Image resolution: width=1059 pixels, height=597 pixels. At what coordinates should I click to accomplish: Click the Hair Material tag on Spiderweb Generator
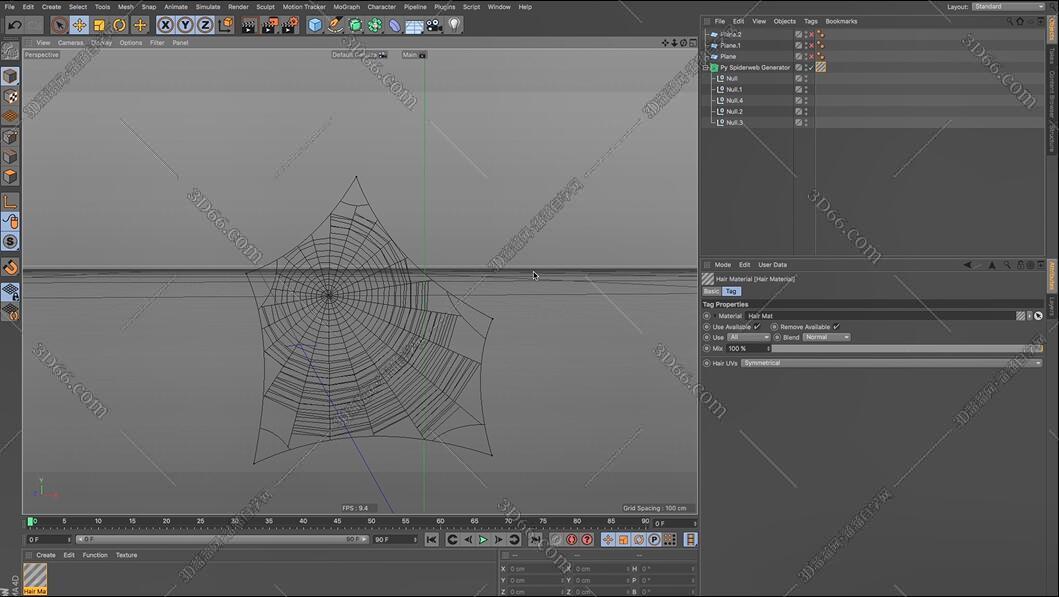coord(821,68)
